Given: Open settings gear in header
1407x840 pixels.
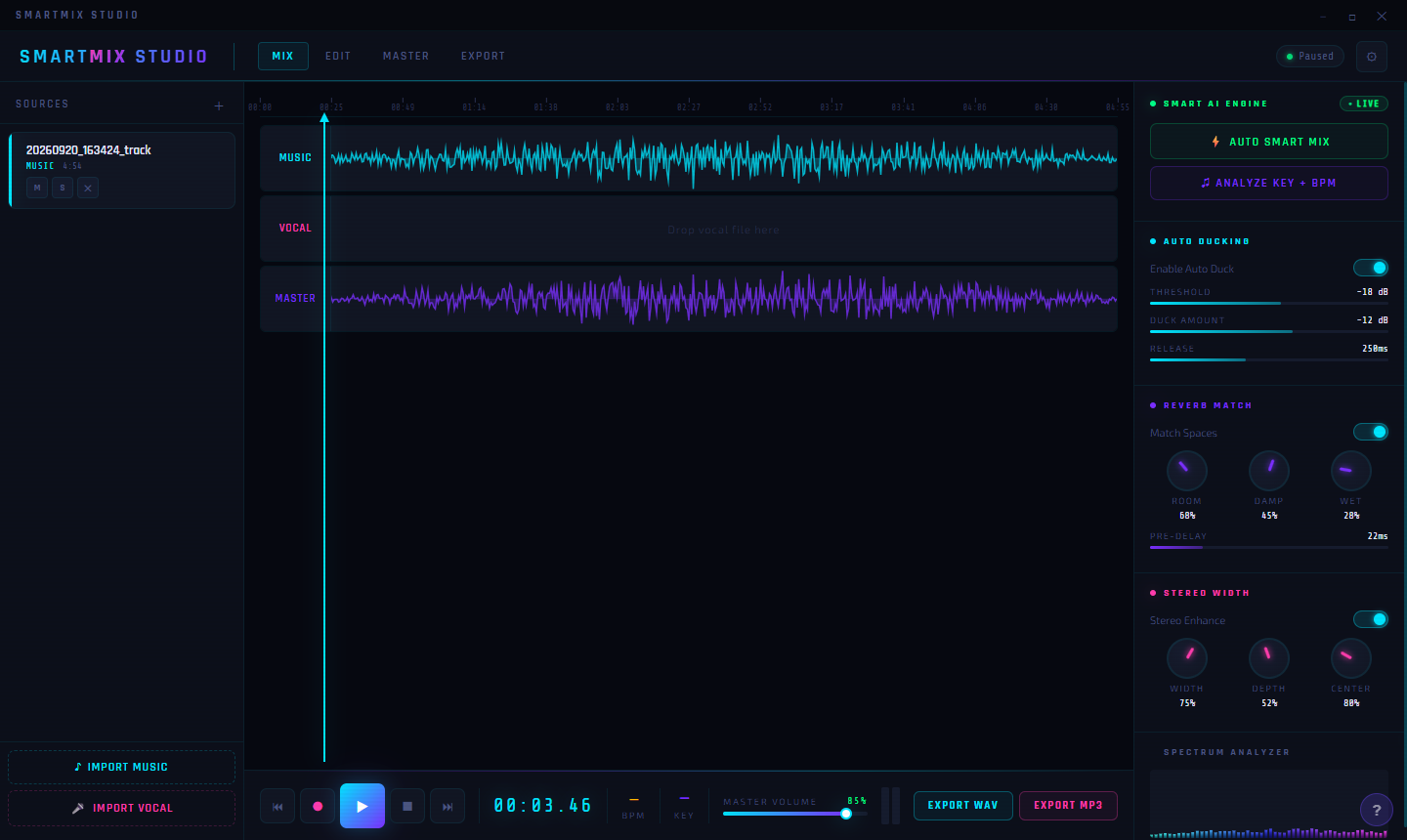Looking at the screenshot, I should click(x=1372, y=57).
